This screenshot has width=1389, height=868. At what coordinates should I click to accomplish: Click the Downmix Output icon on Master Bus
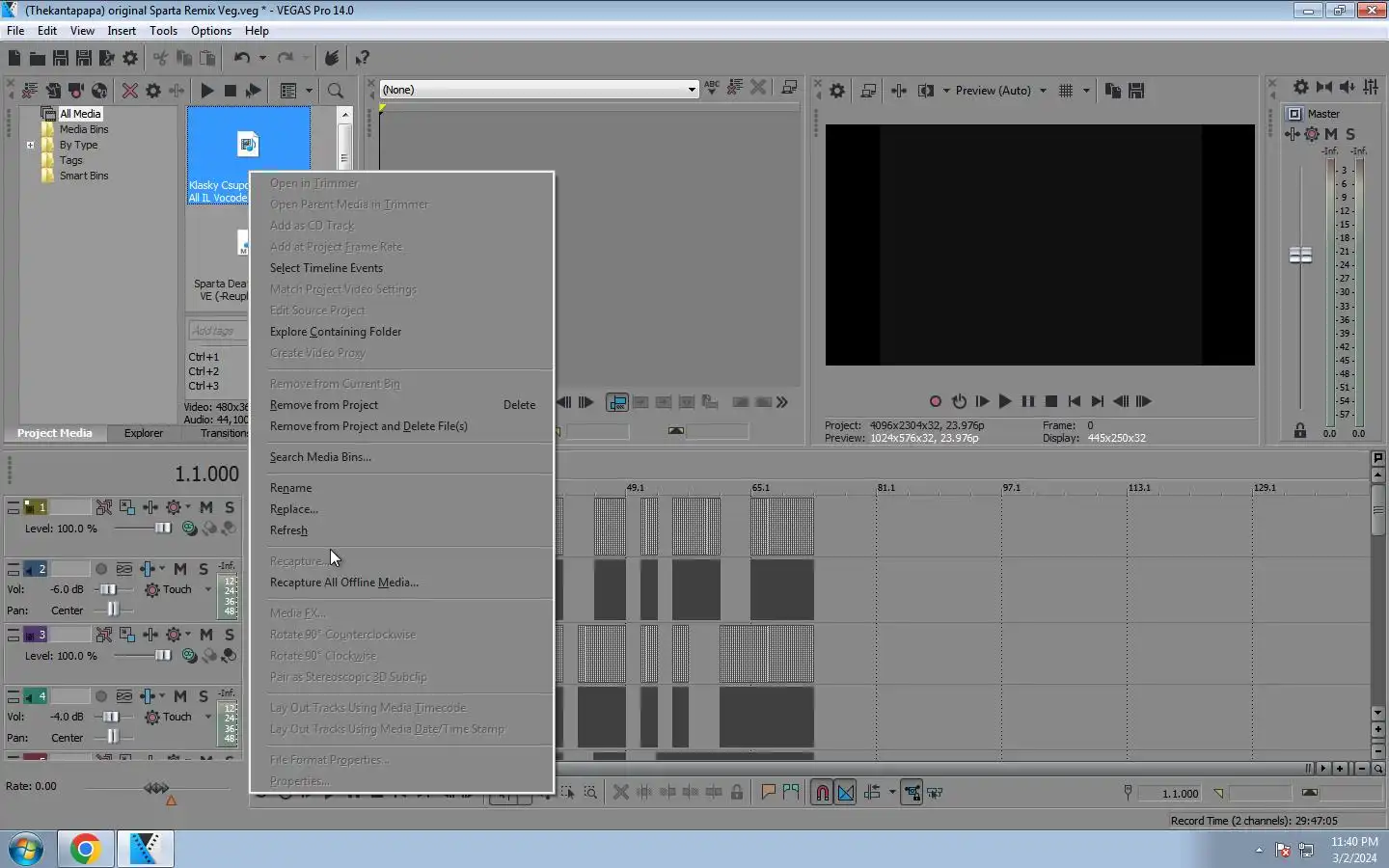1324,87
